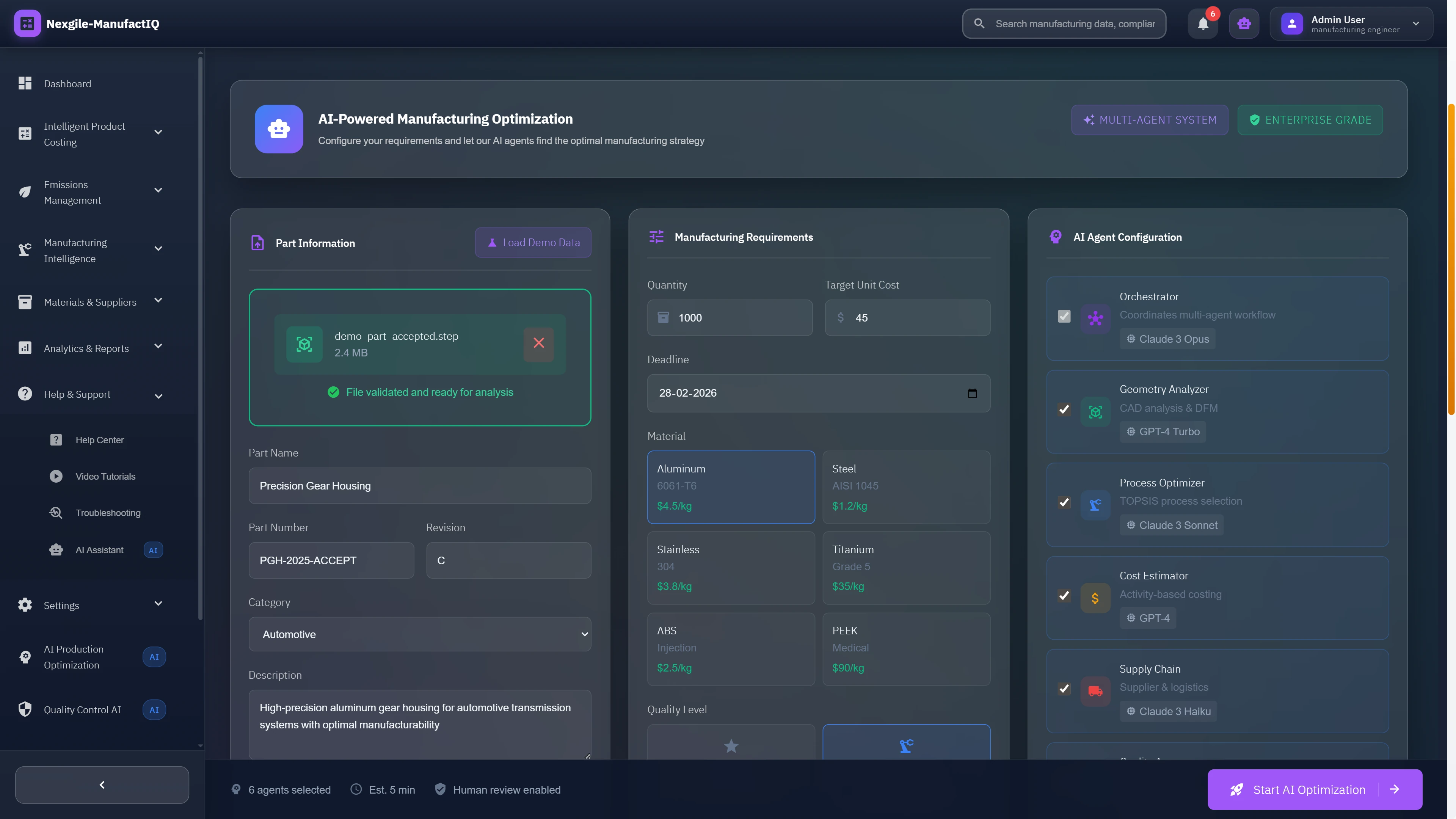Image resolution: width=1456 pixels, height=819 pixels.
Task: Toggle the Cost Estimator agent checkbox
Action: click(1064, 596)
